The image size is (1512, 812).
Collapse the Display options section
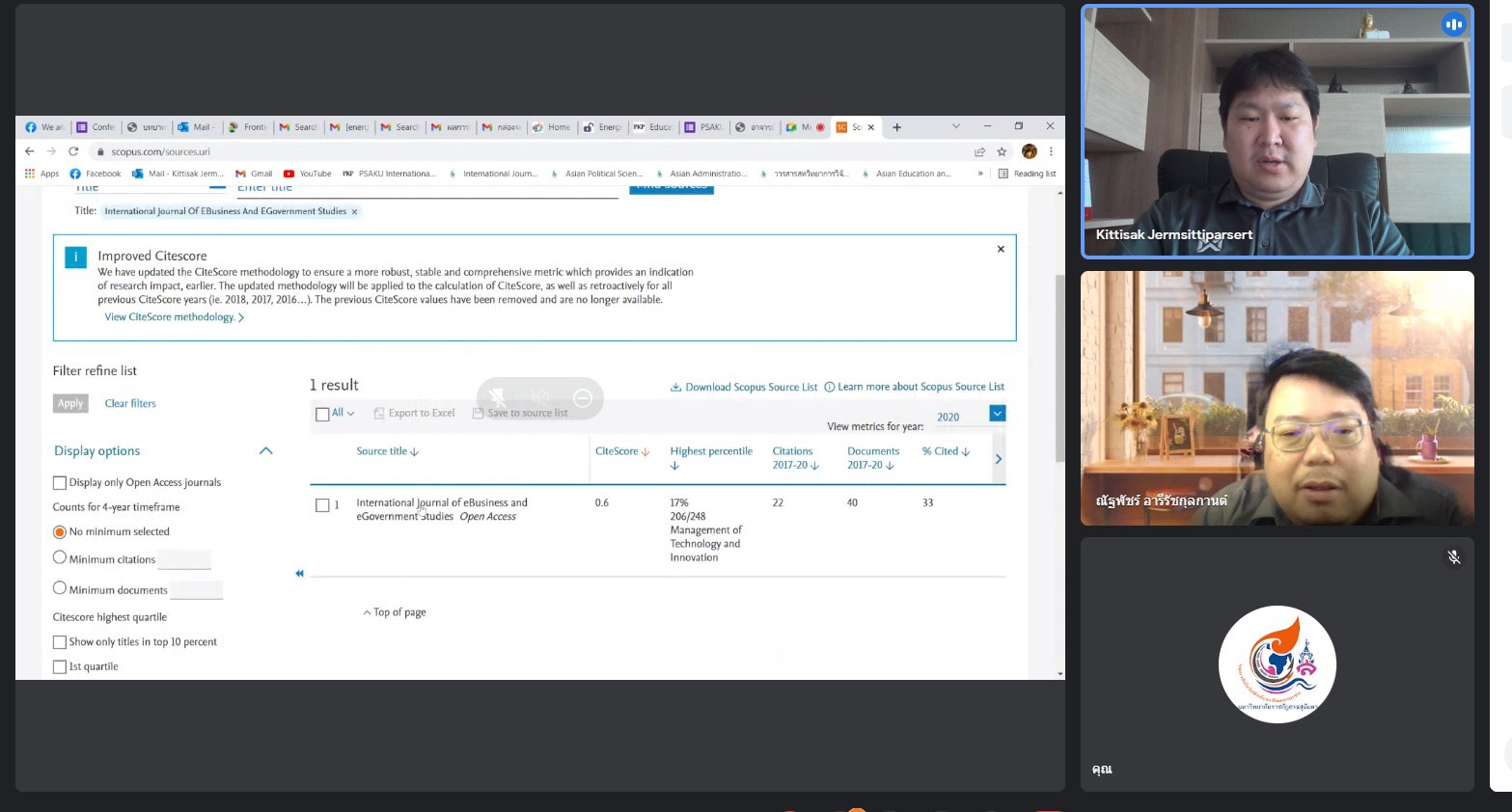click(266, 451)
